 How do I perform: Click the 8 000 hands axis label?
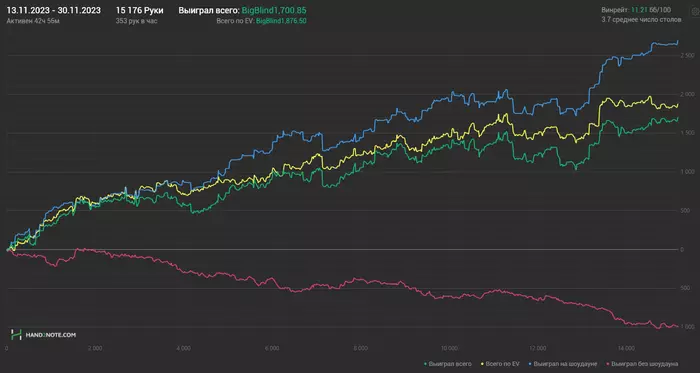pyautogui.click(x=361, y=348)
